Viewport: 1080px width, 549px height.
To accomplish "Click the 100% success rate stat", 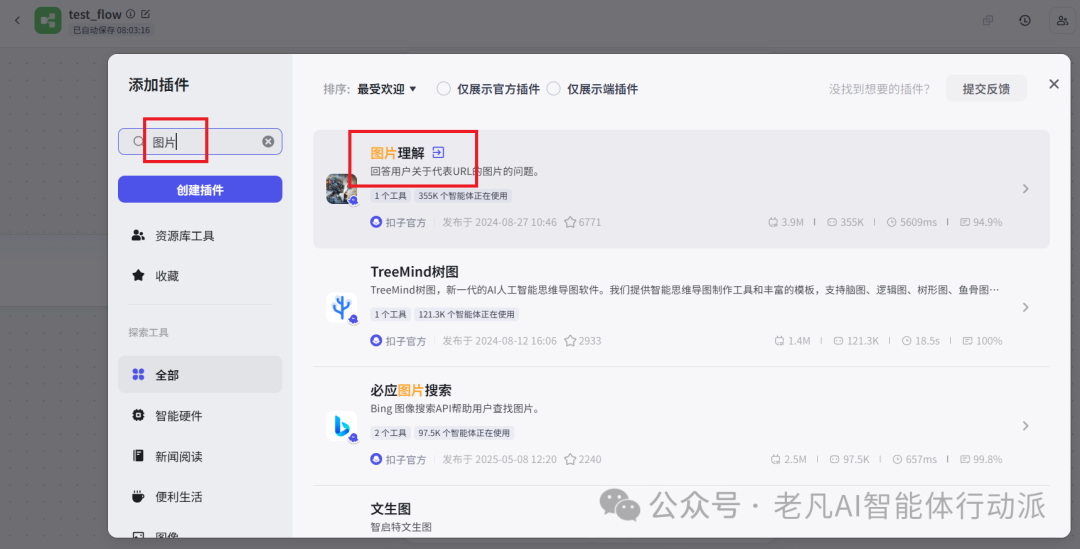I will pos(982,341).
